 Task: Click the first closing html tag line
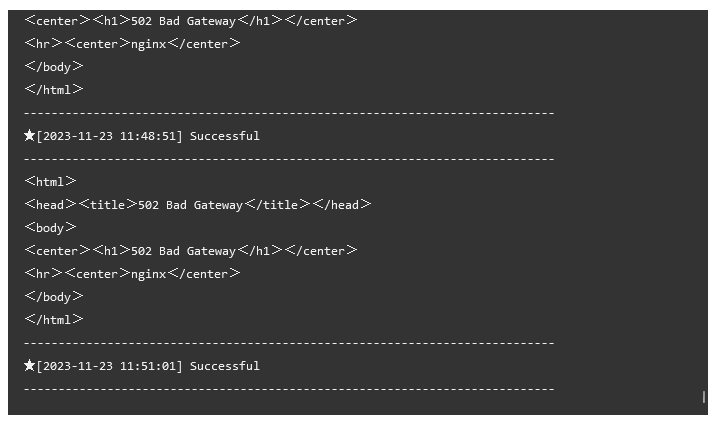54,90
